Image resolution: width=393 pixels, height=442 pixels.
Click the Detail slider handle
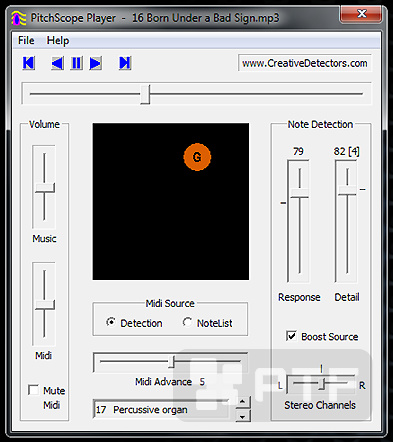[x=347, y=191]
